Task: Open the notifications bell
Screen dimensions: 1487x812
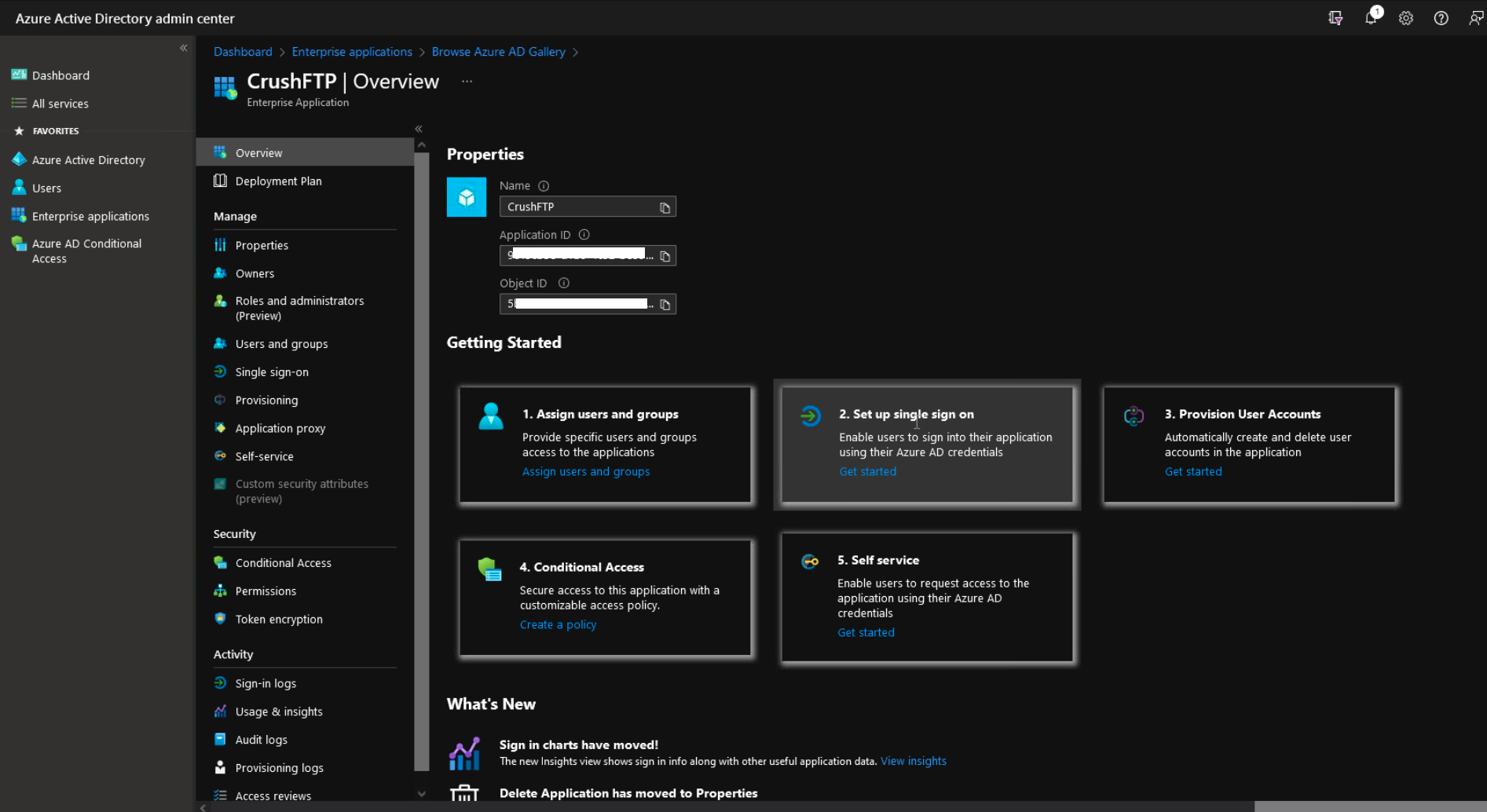Action: (x=1372, y=17)
